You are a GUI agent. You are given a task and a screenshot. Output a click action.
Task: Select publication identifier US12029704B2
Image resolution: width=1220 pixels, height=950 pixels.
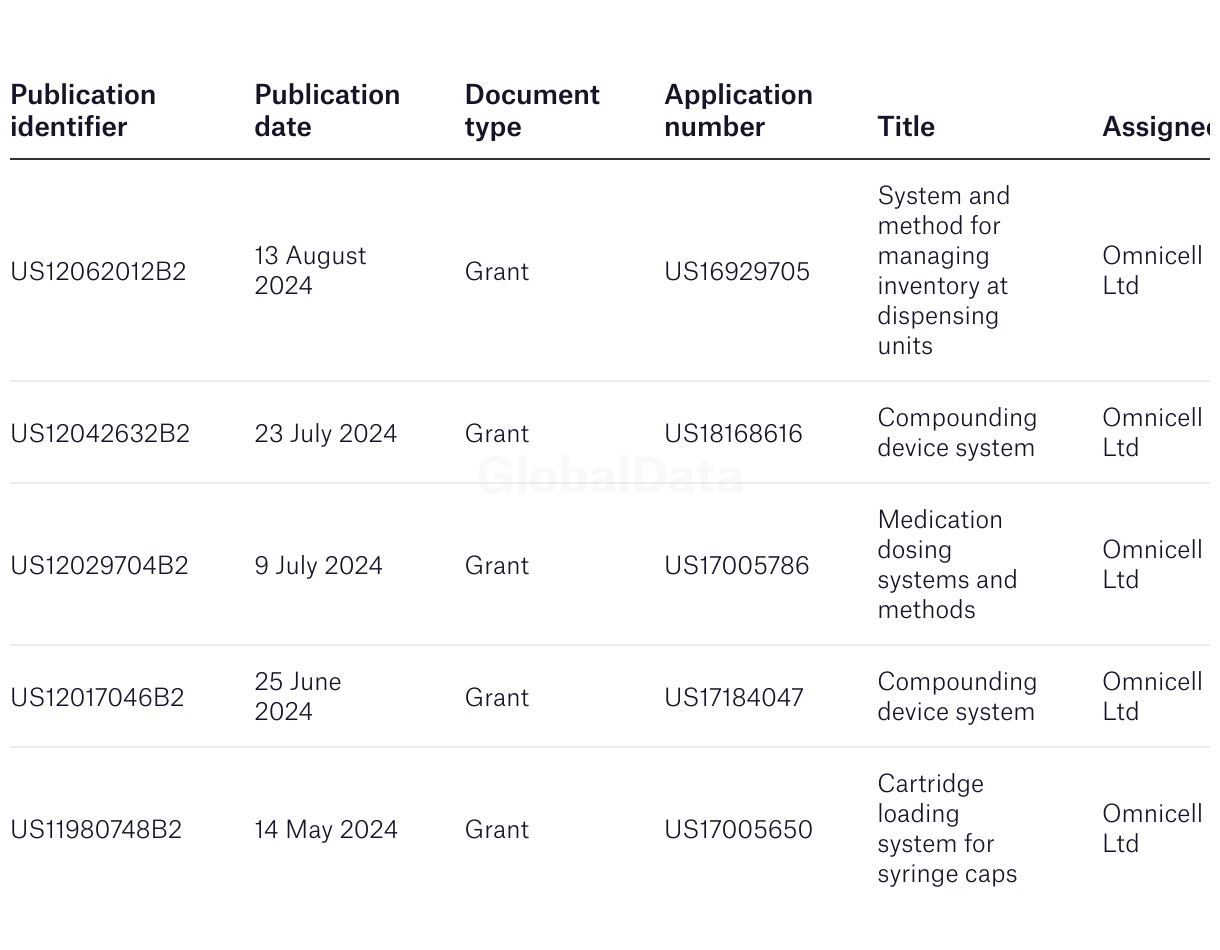click(x=99, y=565)
